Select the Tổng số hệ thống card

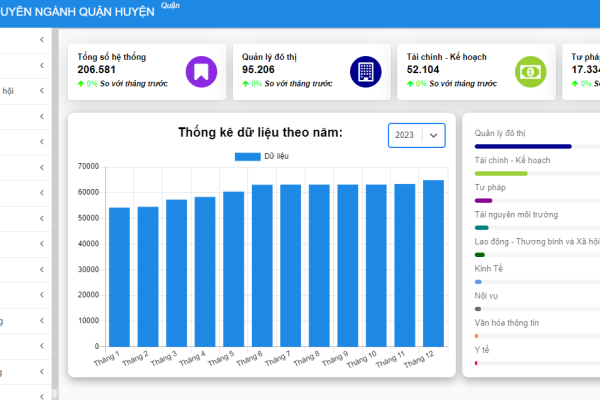coord(147,72)
